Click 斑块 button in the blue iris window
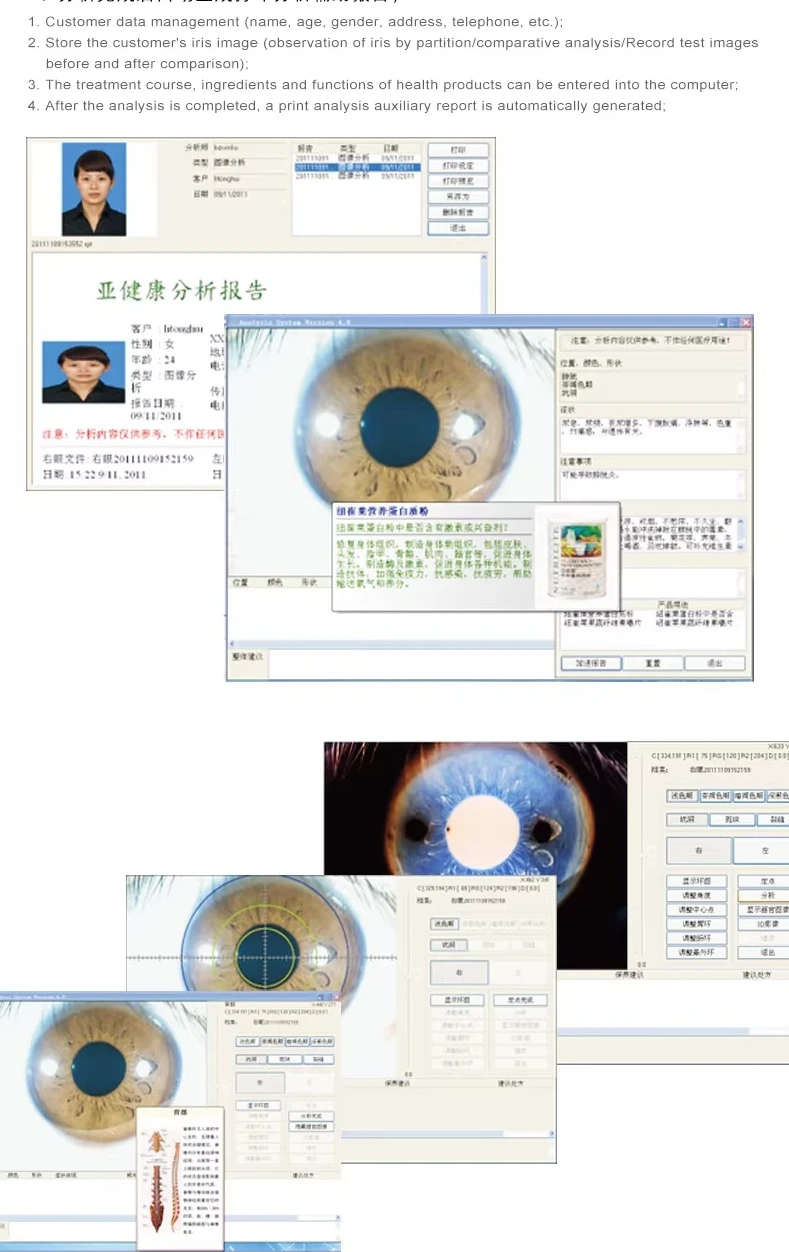This screenshot has width=789, height=1252. (731, 819)
